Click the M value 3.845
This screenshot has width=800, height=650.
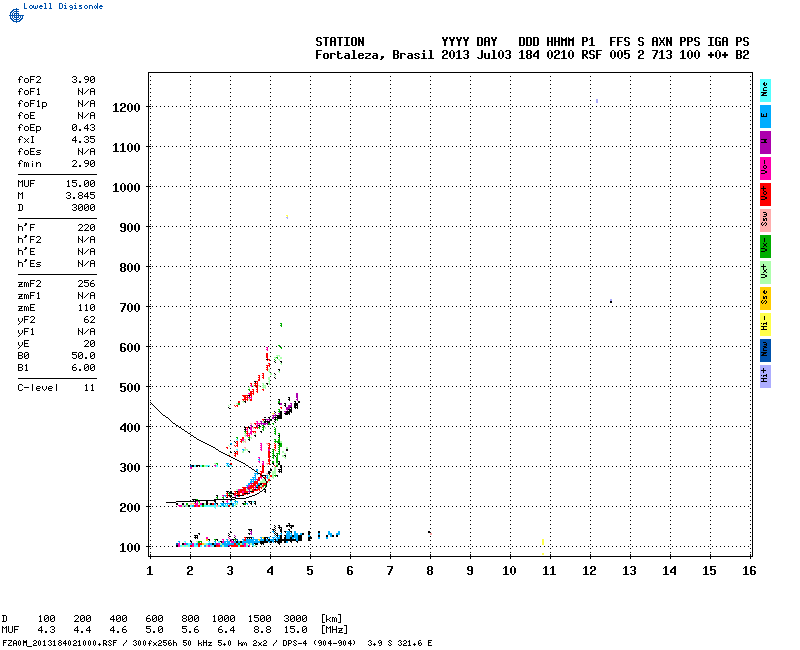click(x=81, y=196)
